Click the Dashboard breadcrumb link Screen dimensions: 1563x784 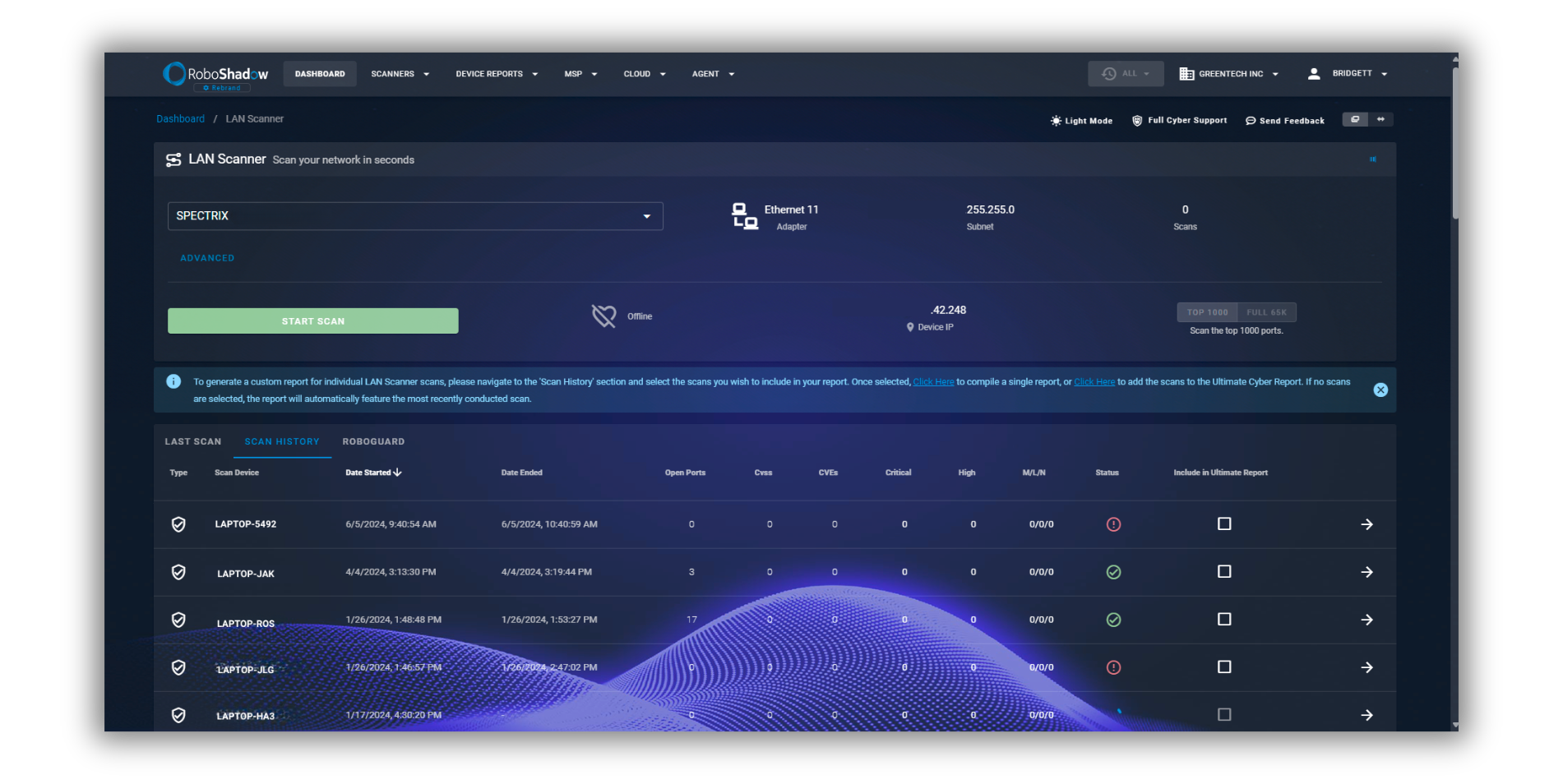180,118
